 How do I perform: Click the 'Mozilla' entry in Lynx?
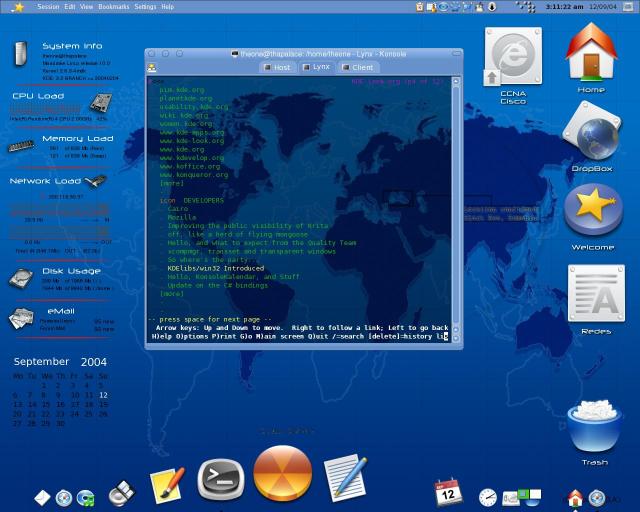point(182,217)
